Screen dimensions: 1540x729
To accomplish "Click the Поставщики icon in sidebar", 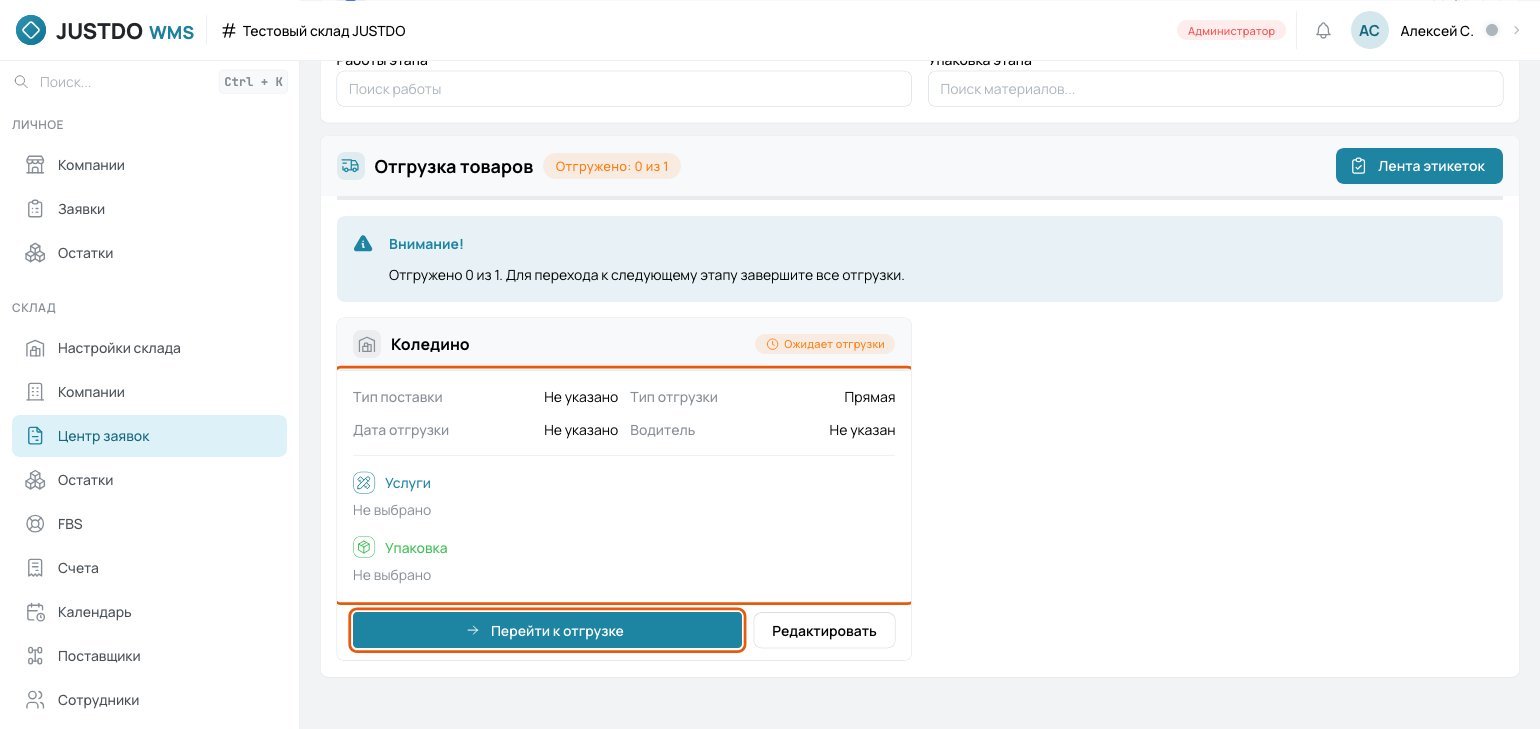I will point(36,656).
